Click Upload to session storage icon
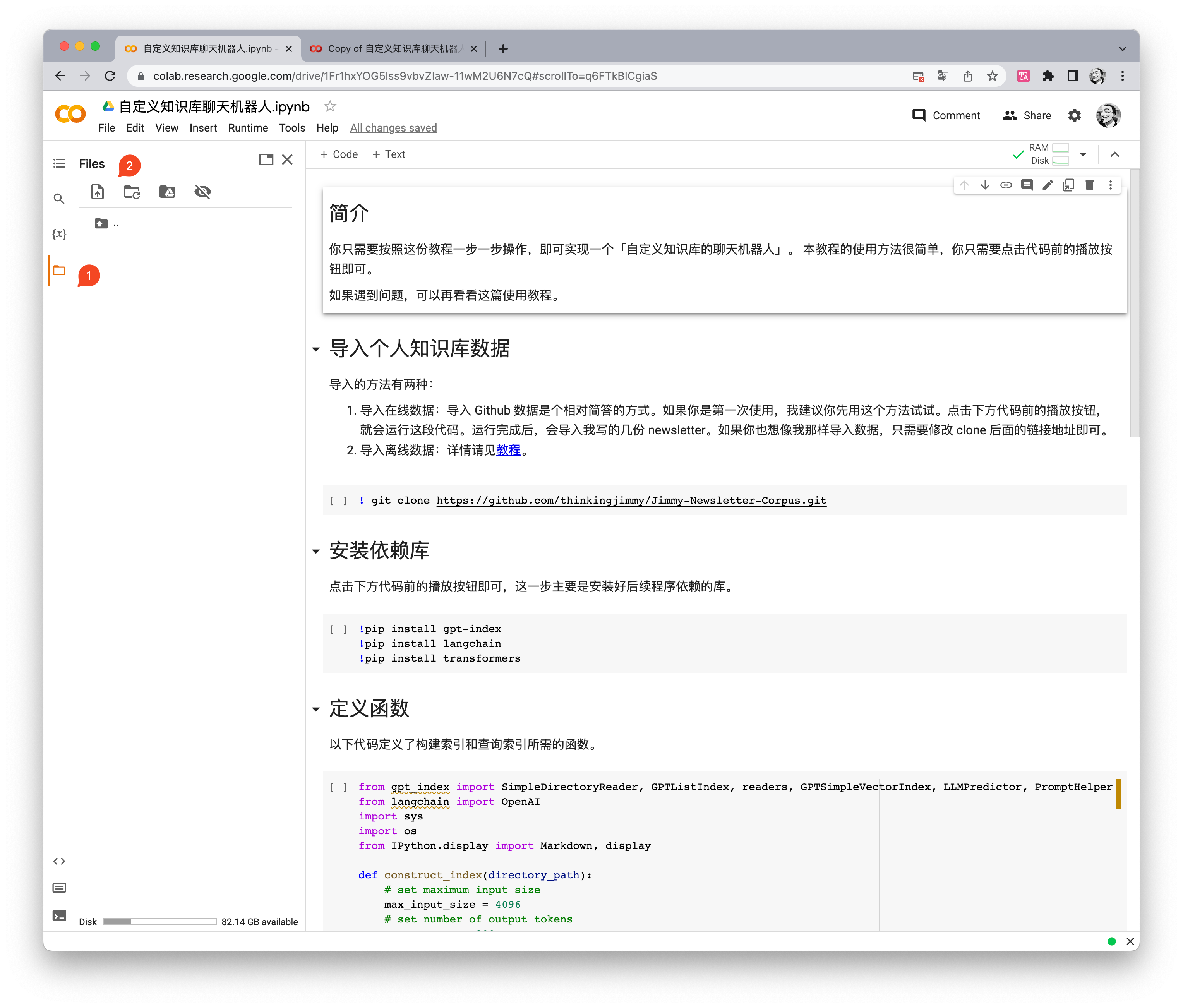 (x=98, y=192)
